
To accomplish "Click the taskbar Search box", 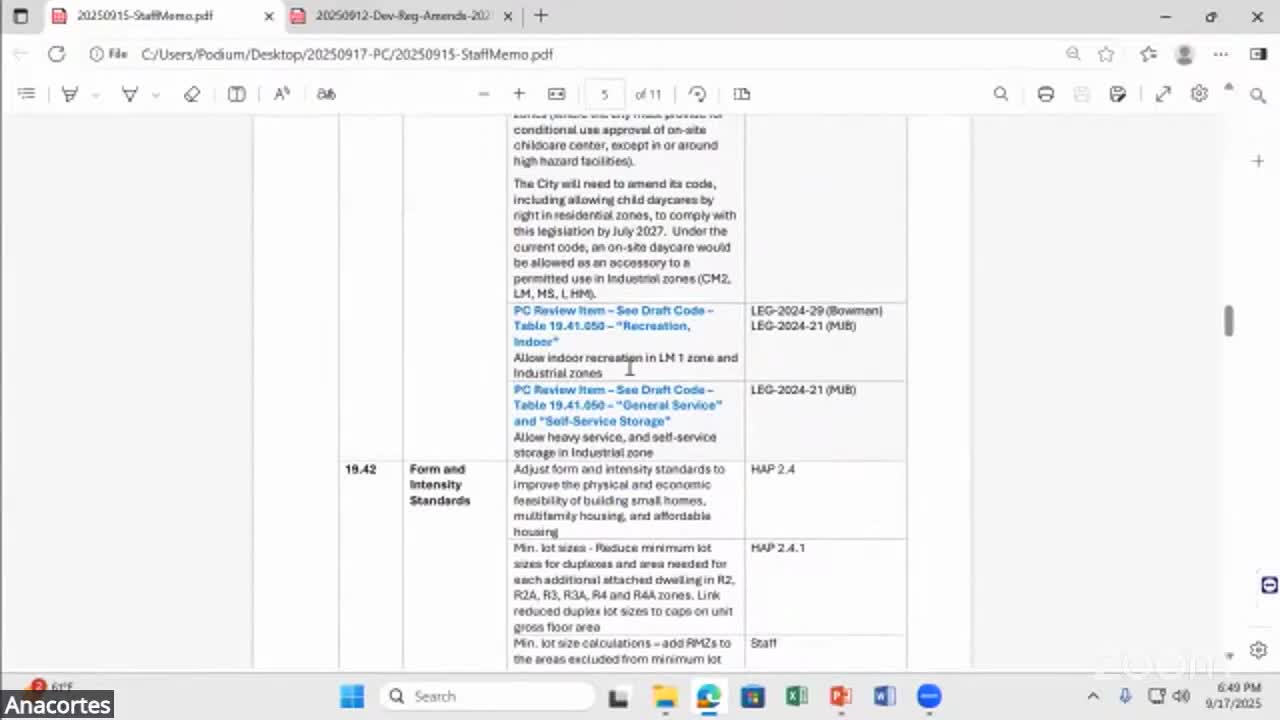I will click(486, 696).
